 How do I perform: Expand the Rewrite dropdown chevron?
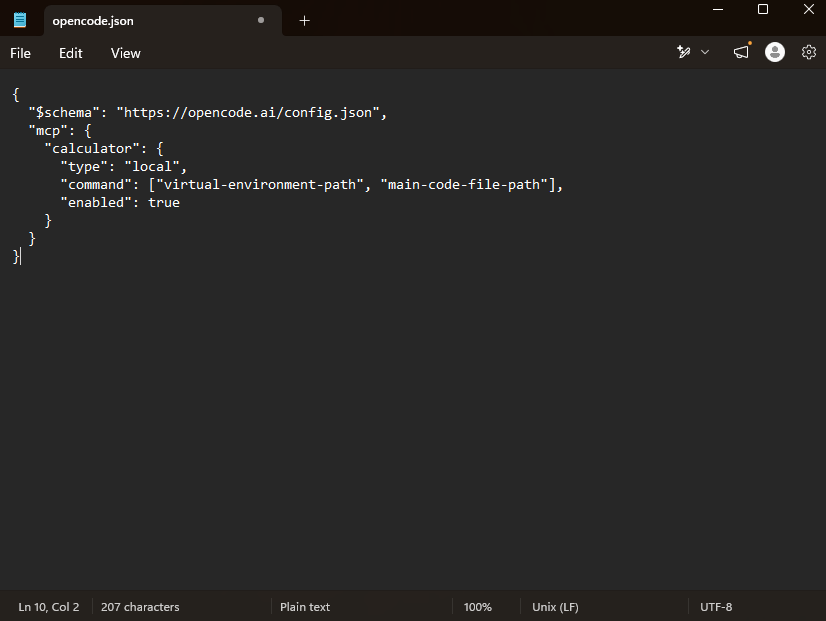pos(705,52)
